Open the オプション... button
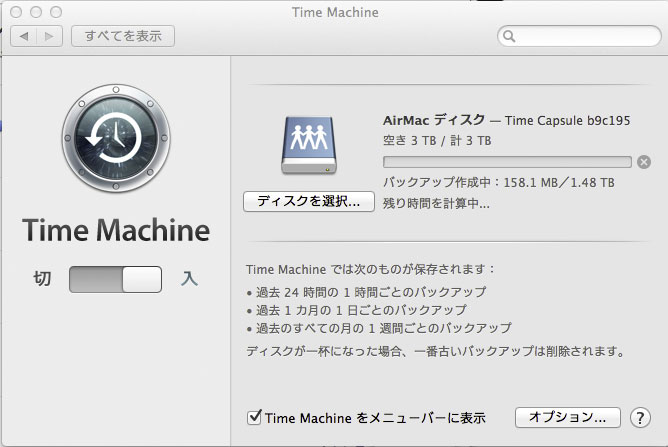The height and width of the screenshot is (447, 668). pyautogui.click(x=567, y=417)
